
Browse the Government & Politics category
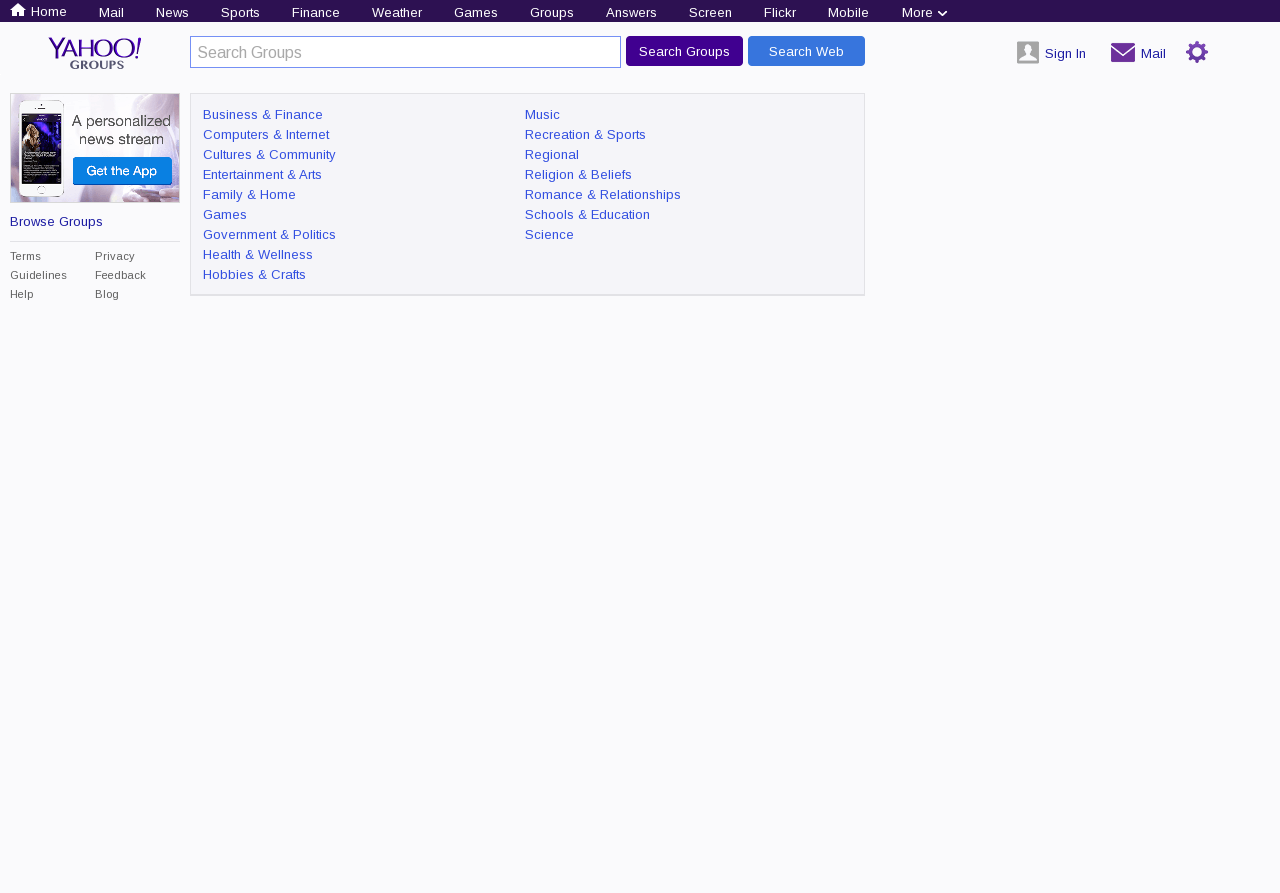pyautogui.click(x=269, y=235)
